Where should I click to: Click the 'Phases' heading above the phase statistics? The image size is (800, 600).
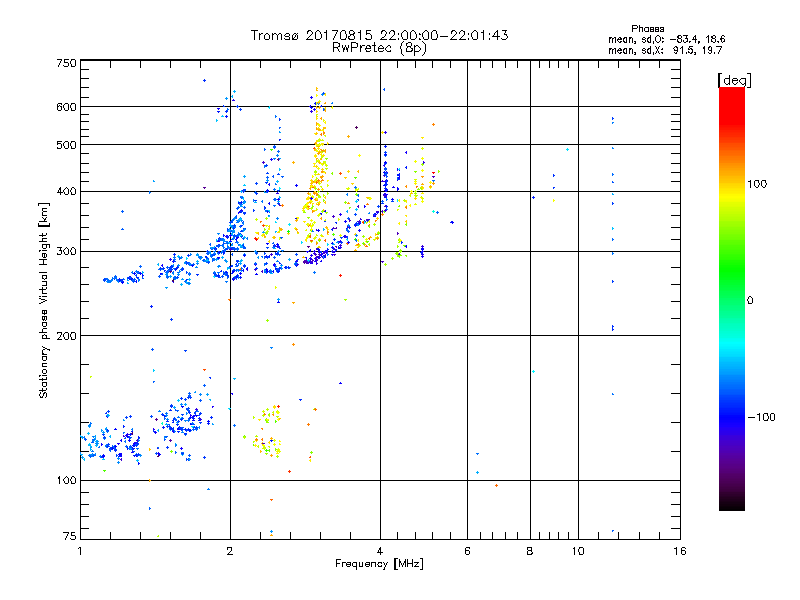click(x=647, y=29)
